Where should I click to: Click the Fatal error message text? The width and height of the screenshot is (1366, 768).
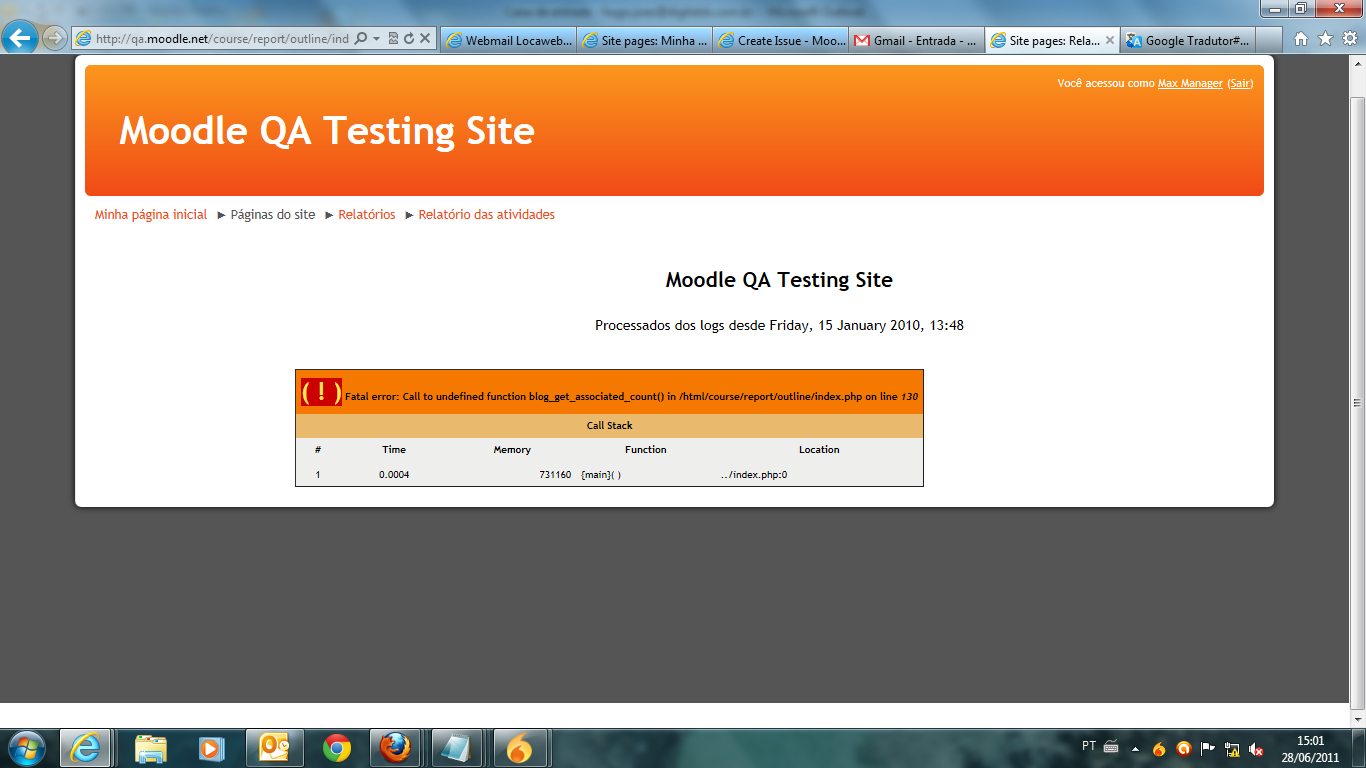[631, 397]
